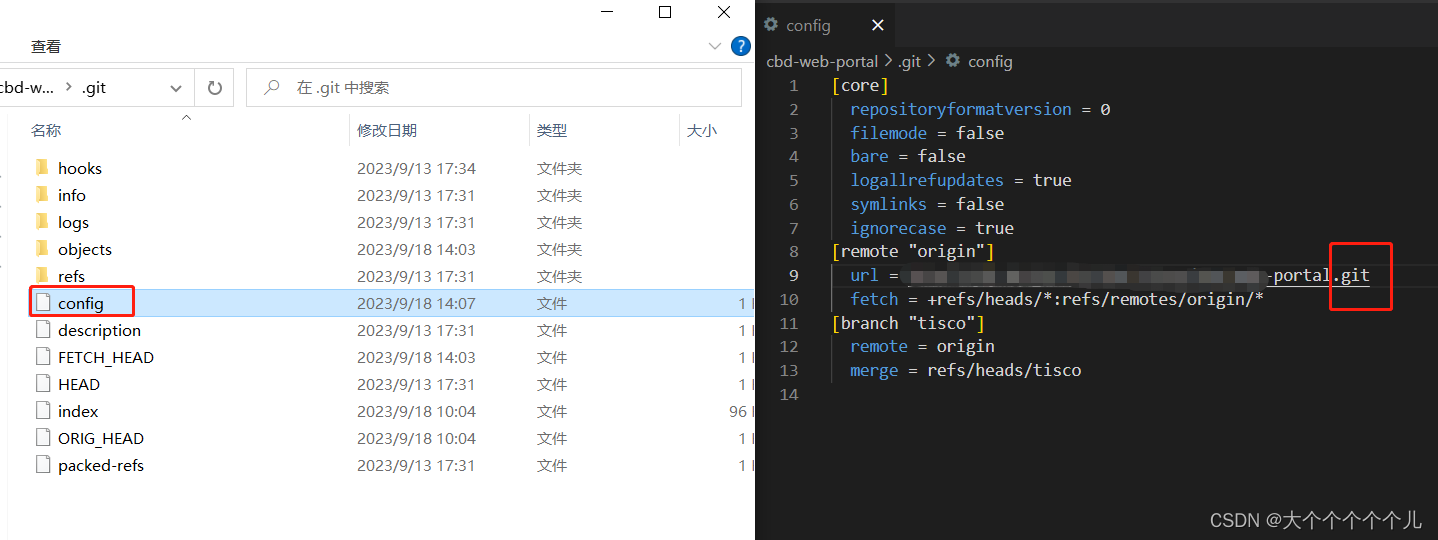This screenshot has width=1438, height=540.
Task: Open the 查看 ribbon tab
Action: (x=46, y=46)
